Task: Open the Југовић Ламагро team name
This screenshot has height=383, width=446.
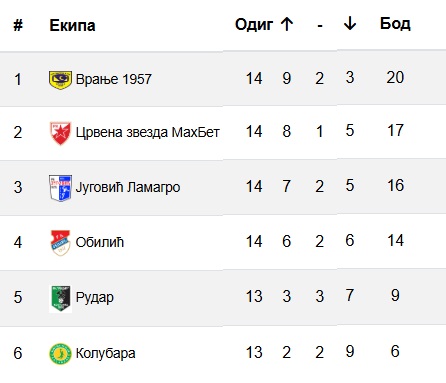Action: click(x=128, y=187)
